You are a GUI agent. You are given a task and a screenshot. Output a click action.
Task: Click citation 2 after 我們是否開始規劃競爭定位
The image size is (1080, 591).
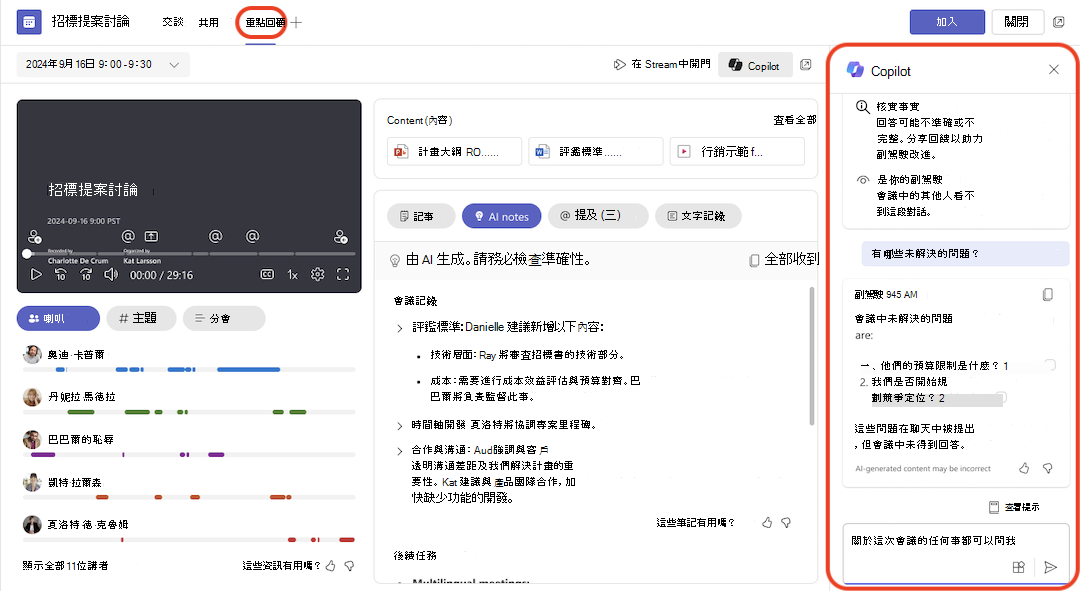pyautogui.click(x=942, y=397)
